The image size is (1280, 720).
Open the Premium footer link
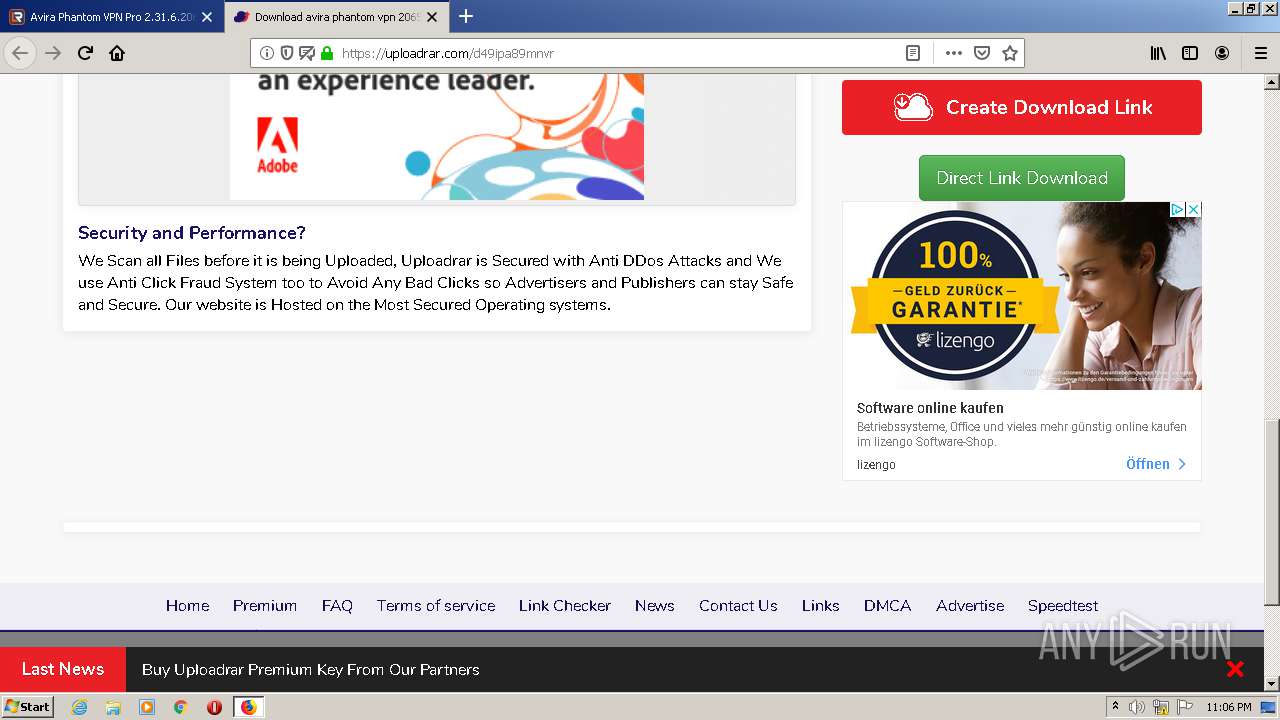[x=265, y=606]
